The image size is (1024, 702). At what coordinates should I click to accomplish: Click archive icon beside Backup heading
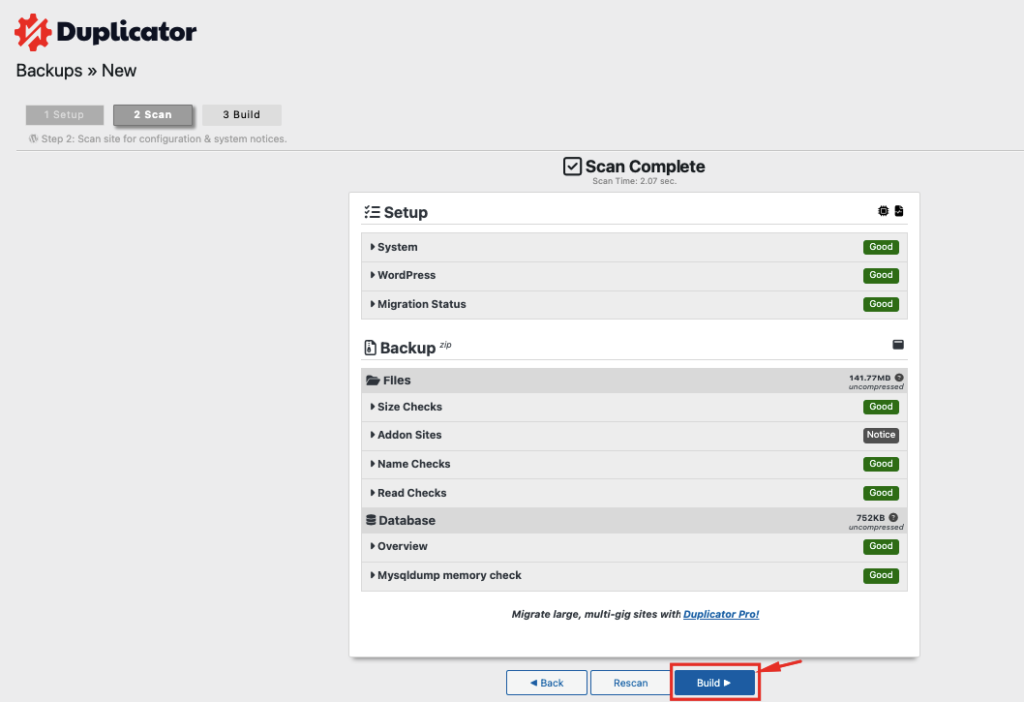point(898,344)
